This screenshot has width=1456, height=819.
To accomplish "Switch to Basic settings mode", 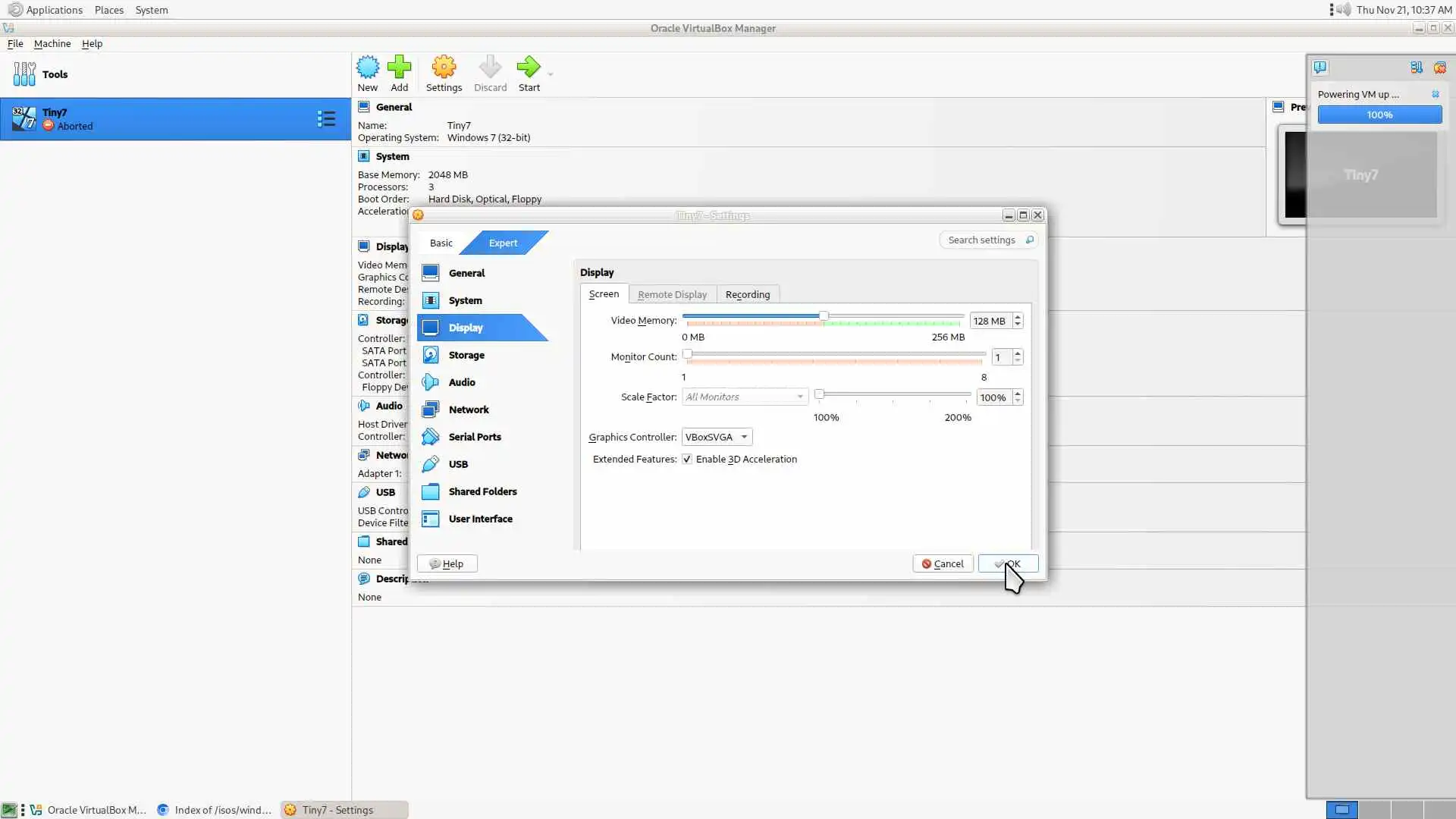I will (441, 243).
